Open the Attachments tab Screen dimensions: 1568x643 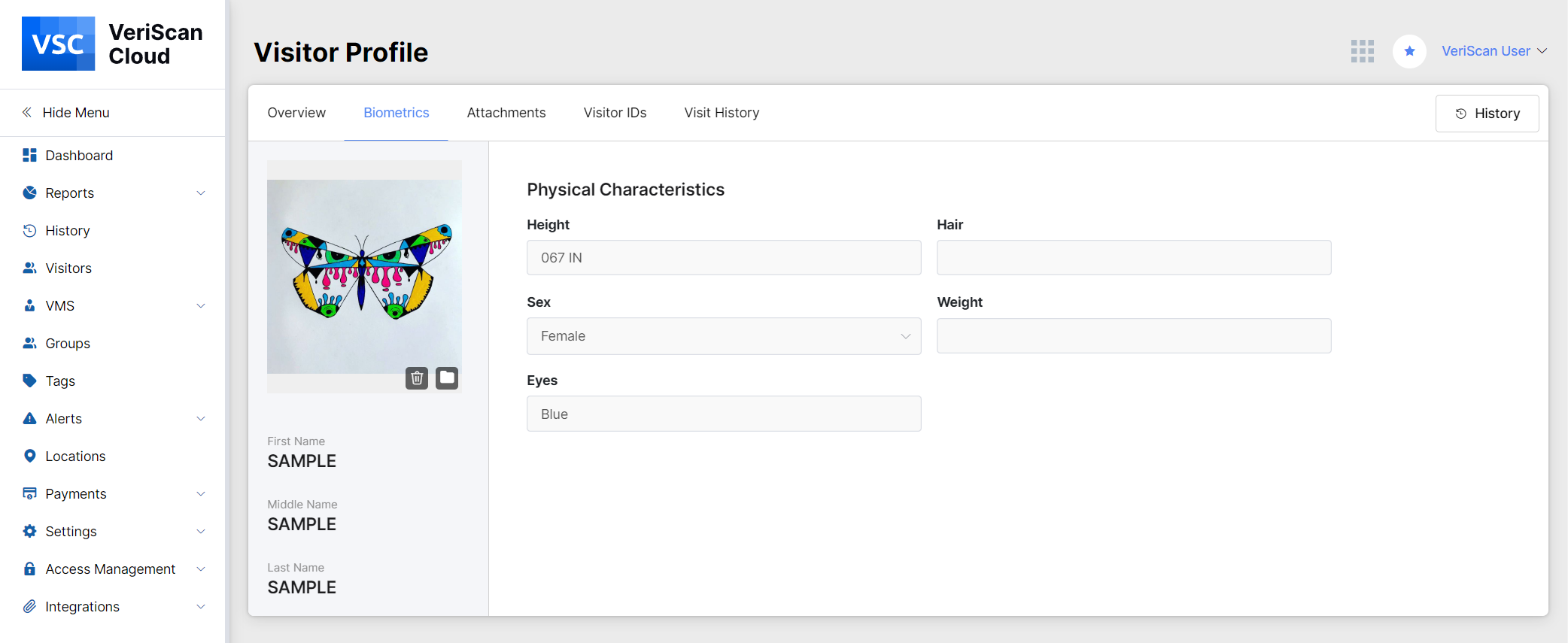pyautogui.click(x=506, y=113)
